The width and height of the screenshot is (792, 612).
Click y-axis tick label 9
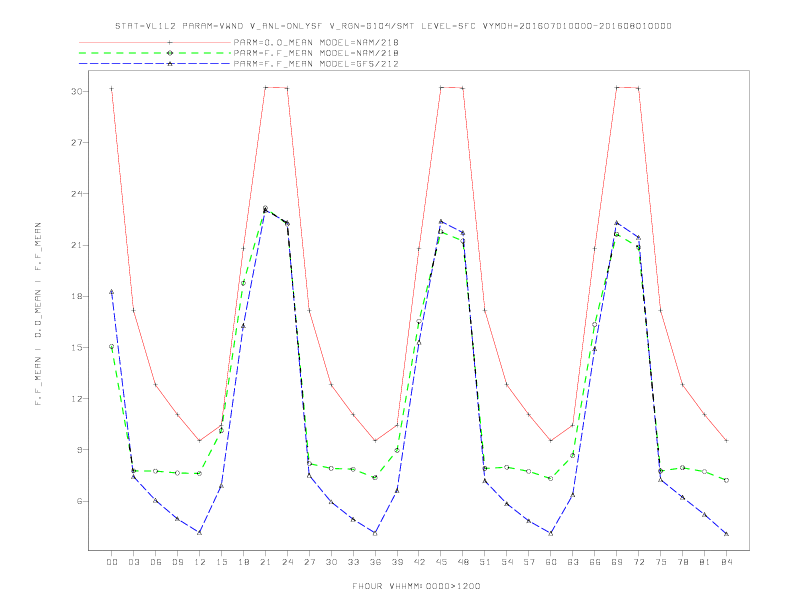(x=80, y=450)
